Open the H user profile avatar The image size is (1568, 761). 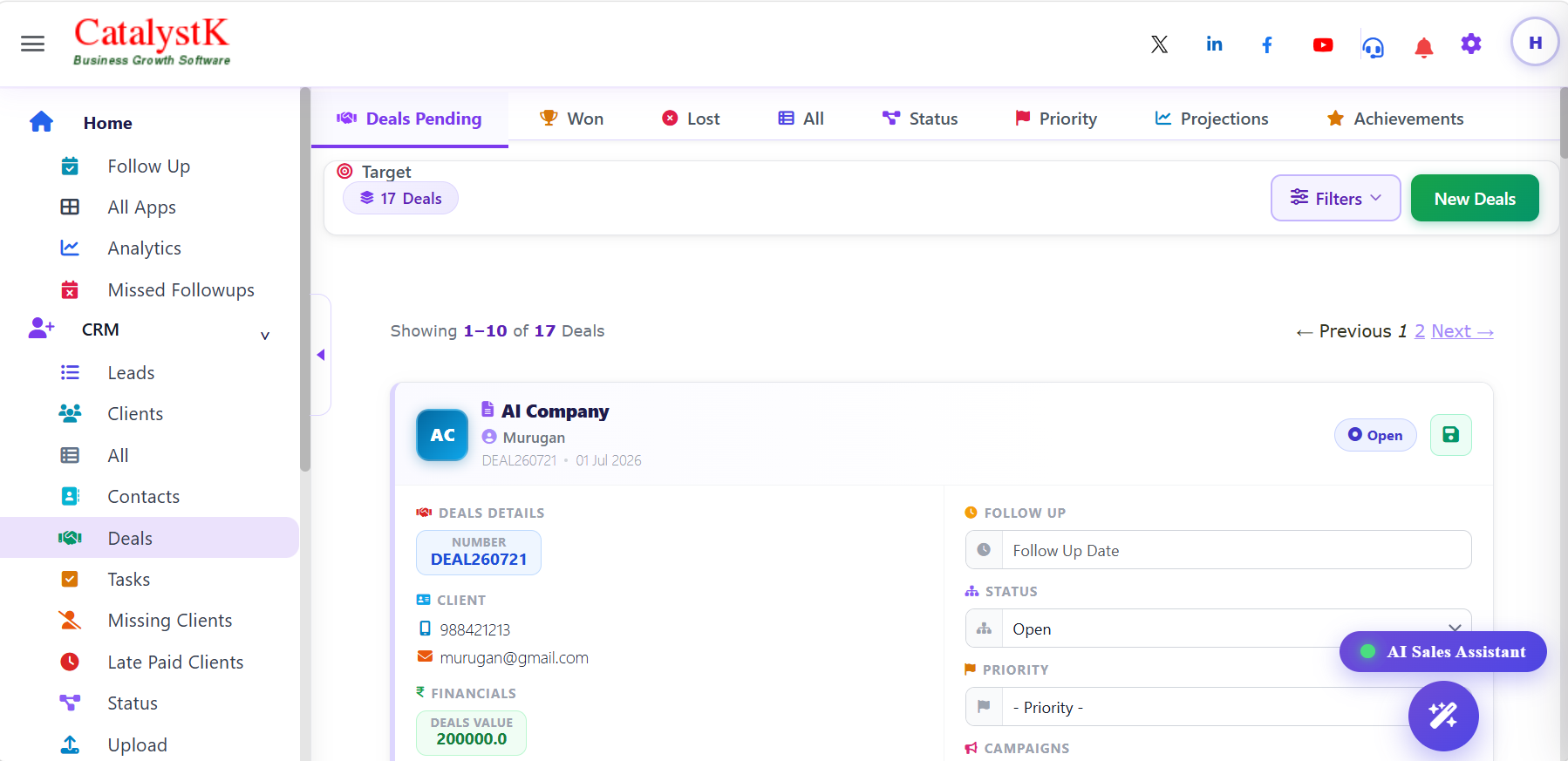point(1535,42)
